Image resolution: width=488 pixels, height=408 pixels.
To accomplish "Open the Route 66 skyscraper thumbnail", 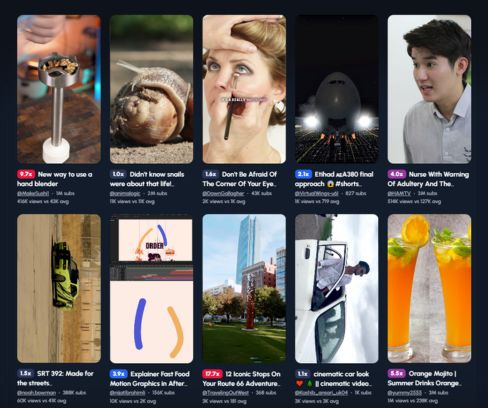I will (x=244, y=288).
